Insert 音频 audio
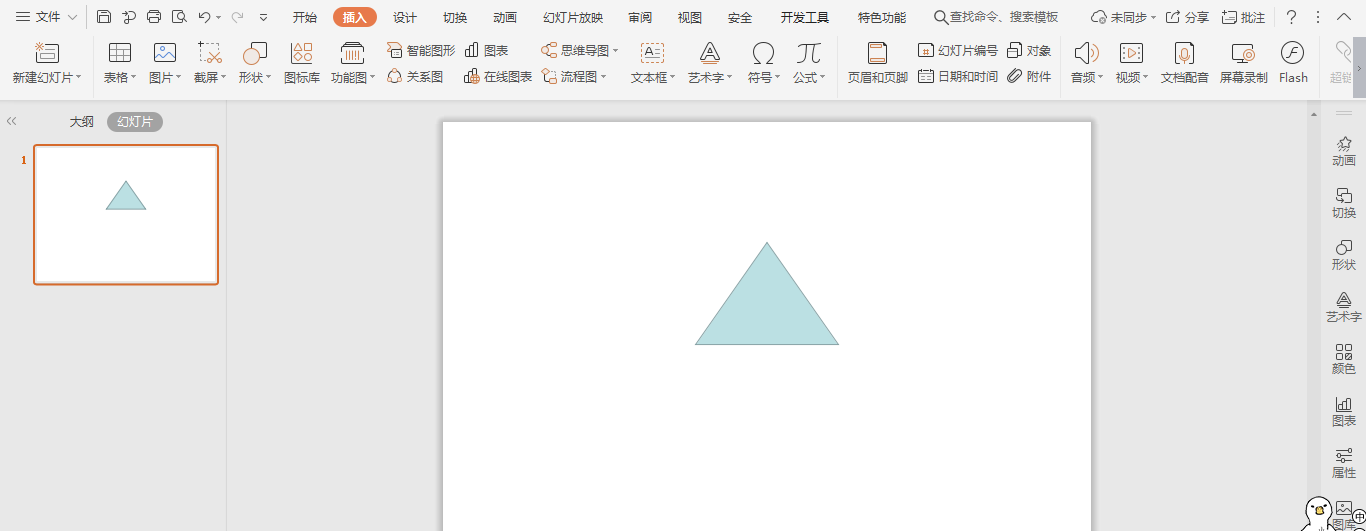Screen dimensions: 1366x531 [x=1087, y=62]
